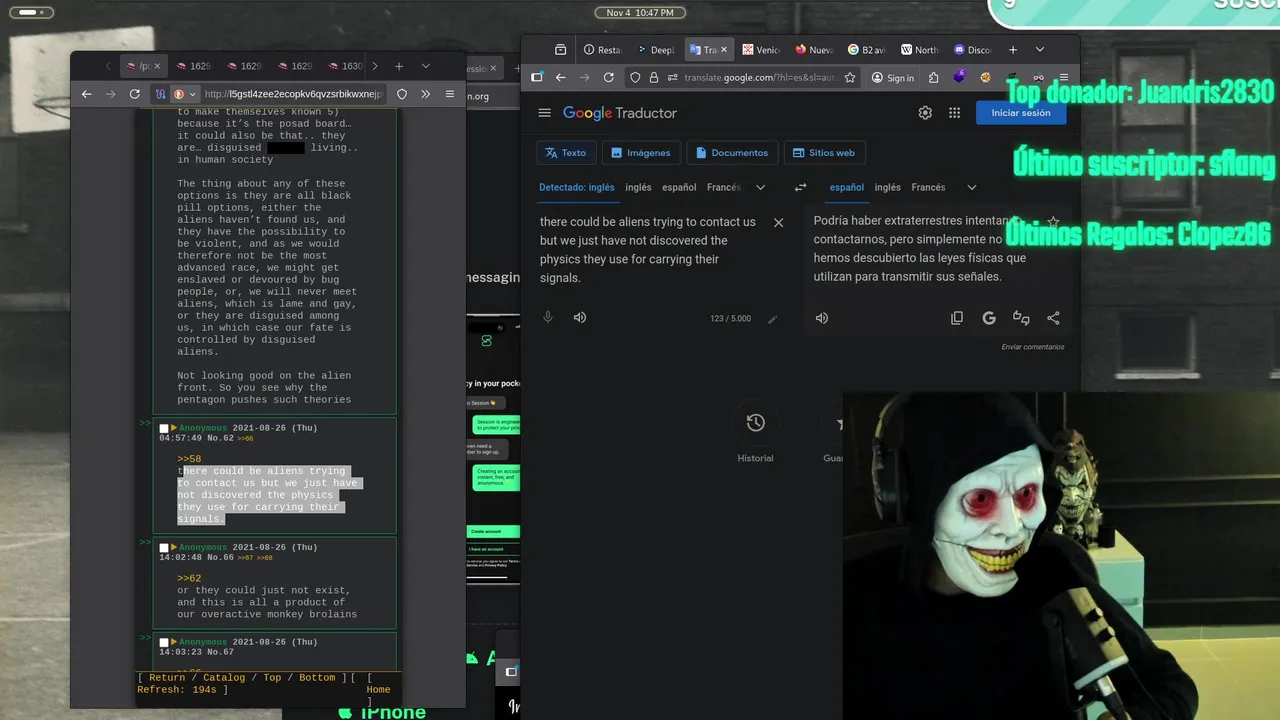Jump to Bottom via the footer link
1280x720 pixels.
click(x=317, y=678)
